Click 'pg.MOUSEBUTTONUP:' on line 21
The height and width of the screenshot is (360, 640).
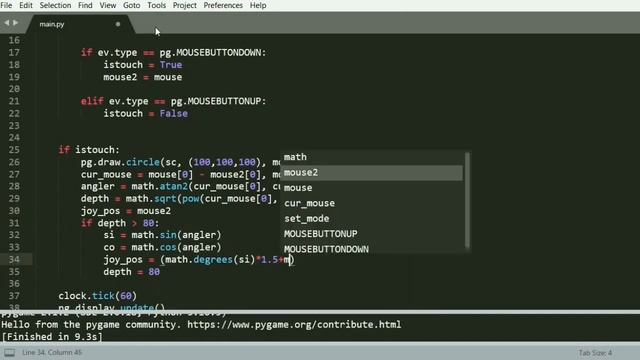[x=218, y=101]
